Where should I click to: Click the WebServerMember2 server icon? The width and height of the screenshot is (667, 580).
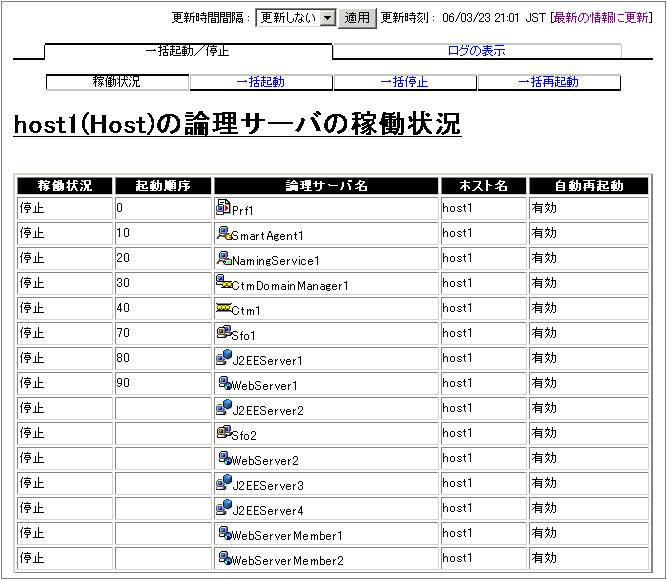point(225,558)
